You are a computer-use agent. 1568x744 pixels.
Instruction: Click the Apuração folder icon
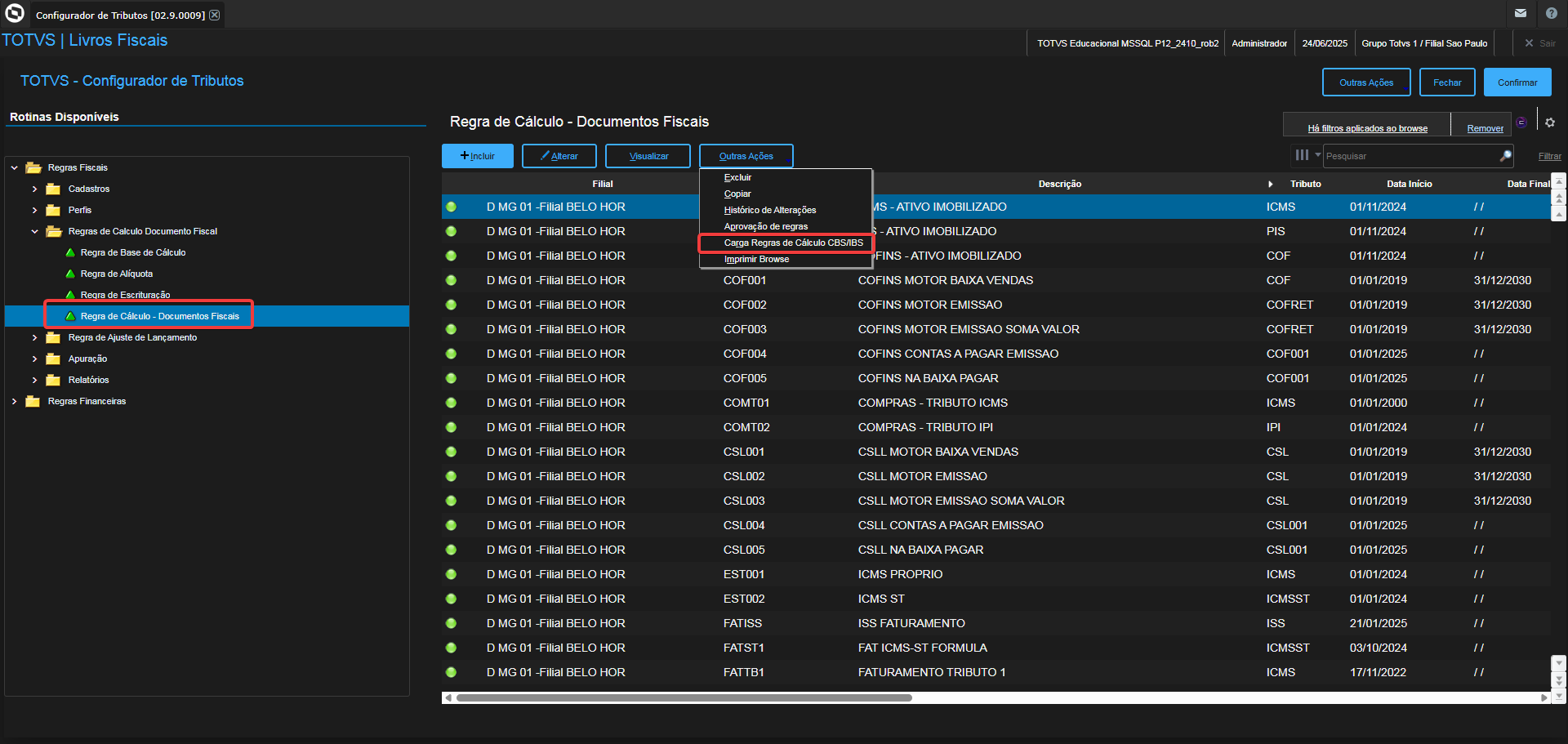click(54, 359)
